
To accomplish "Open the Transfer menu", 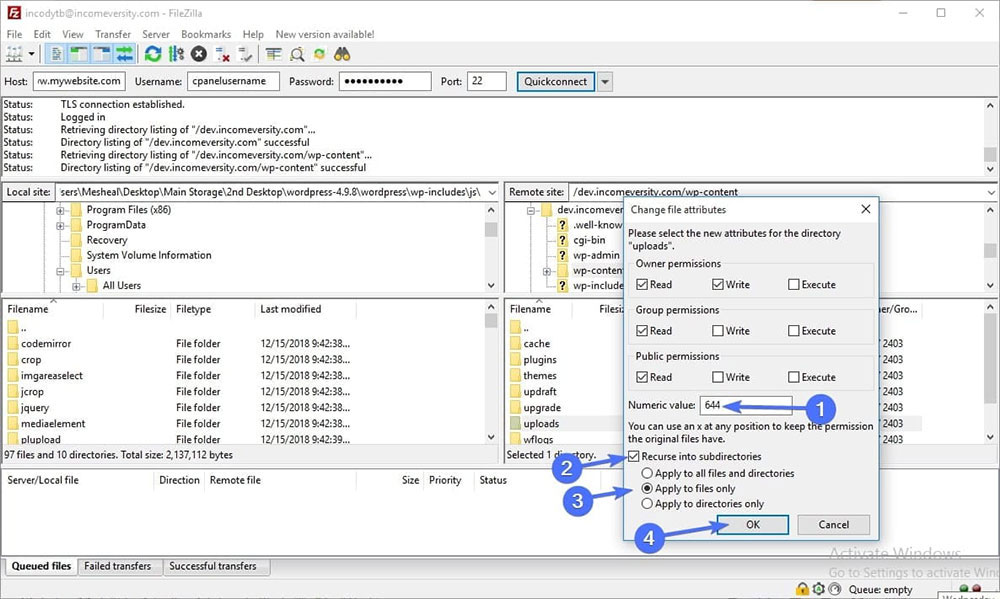I will (x=113, y=34).
